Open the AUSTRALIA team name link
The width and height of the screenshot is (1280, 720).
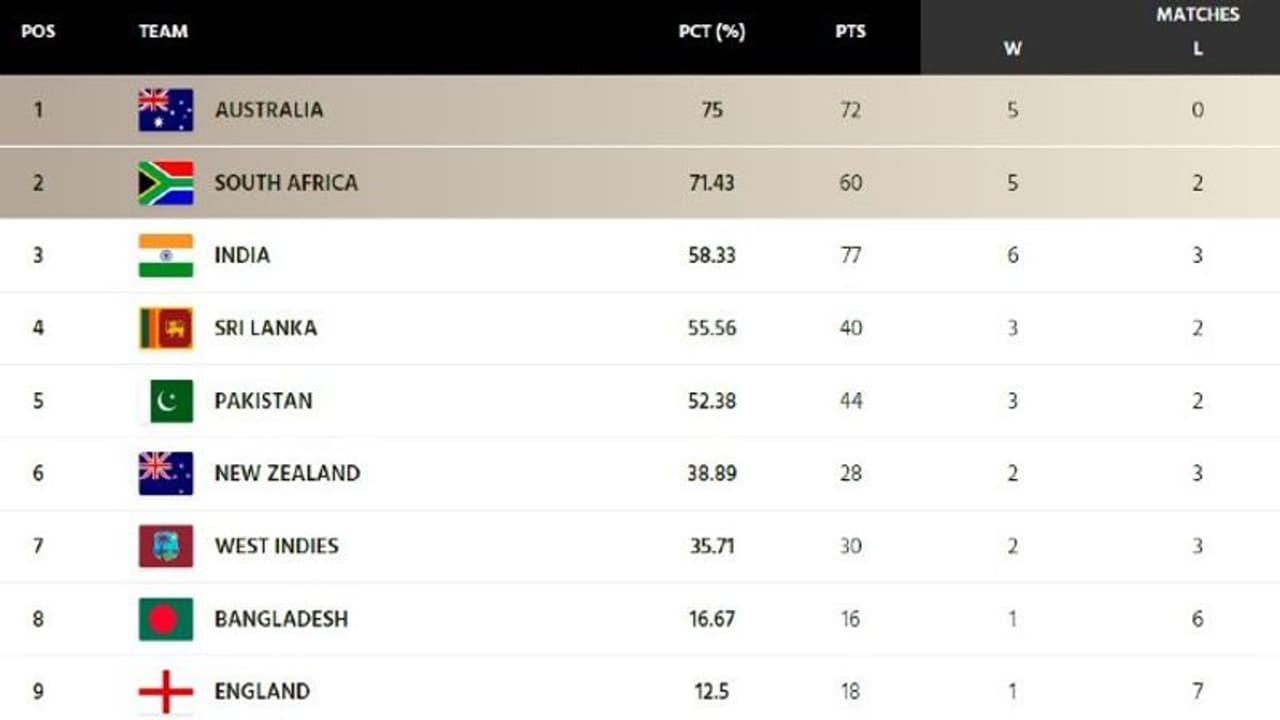click(x=268, y=110)
